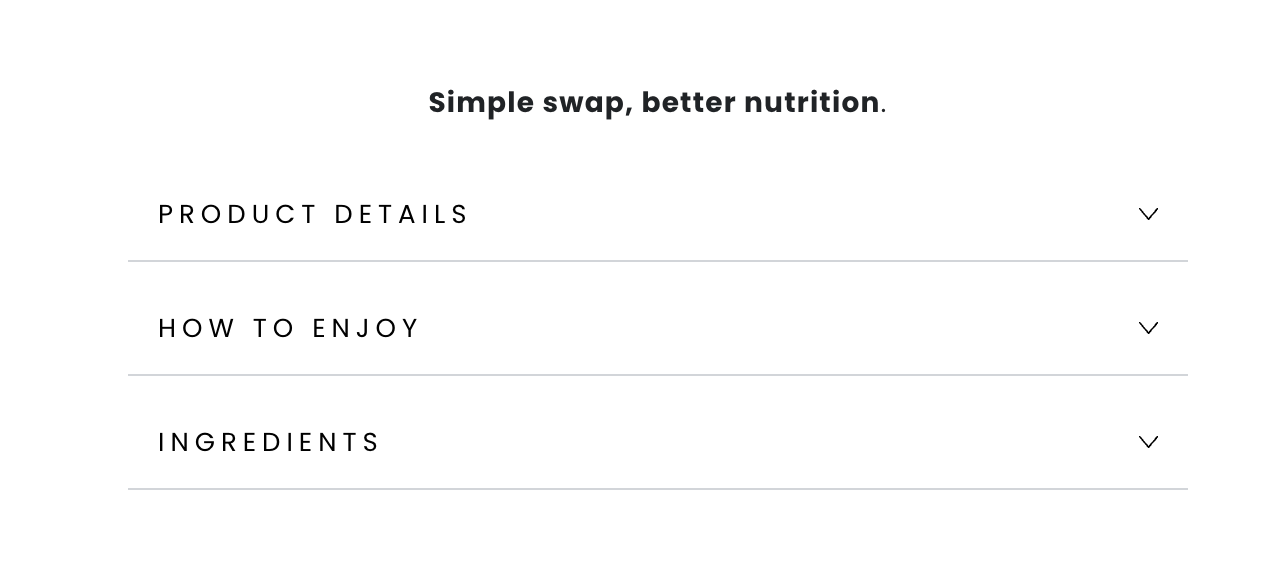1278x588 pixels.
Task: Select the "HOW TO ENJOY" label text
Action: 289,329
